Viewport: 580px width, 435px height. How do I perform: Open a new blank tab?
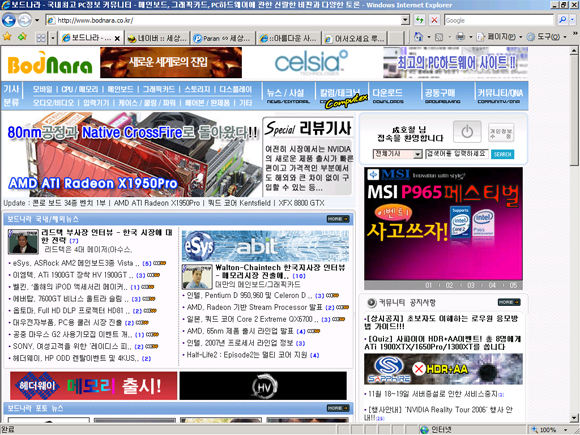(x=395, y=38)
